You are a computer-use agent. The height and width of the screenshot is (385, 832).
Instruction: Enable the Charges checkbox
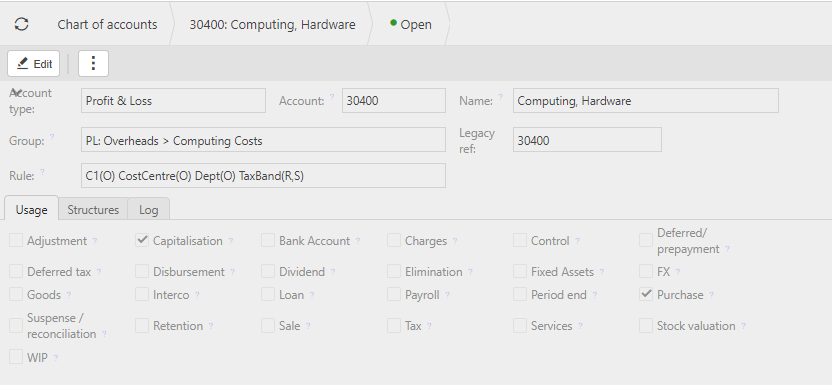pos(394,240)
